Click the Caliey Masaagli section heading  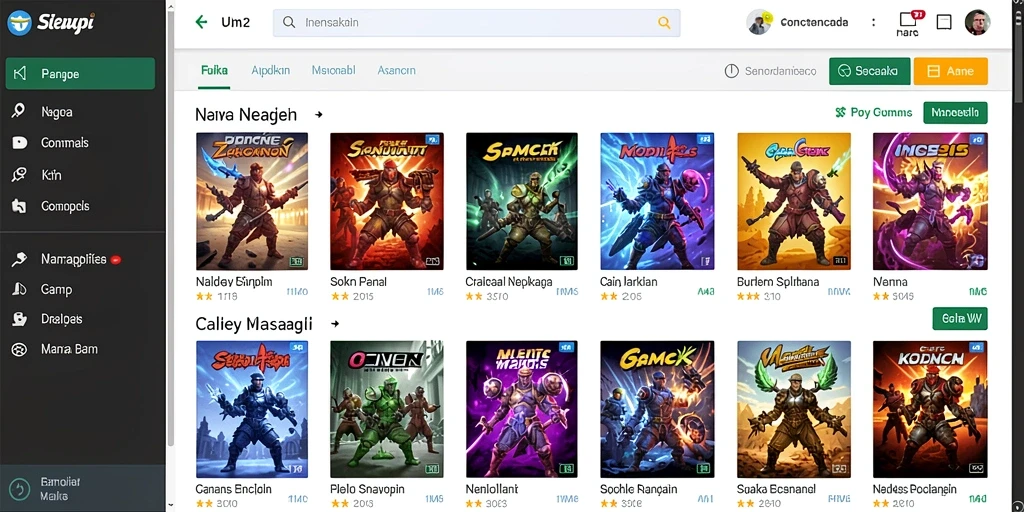coord(253,324)
